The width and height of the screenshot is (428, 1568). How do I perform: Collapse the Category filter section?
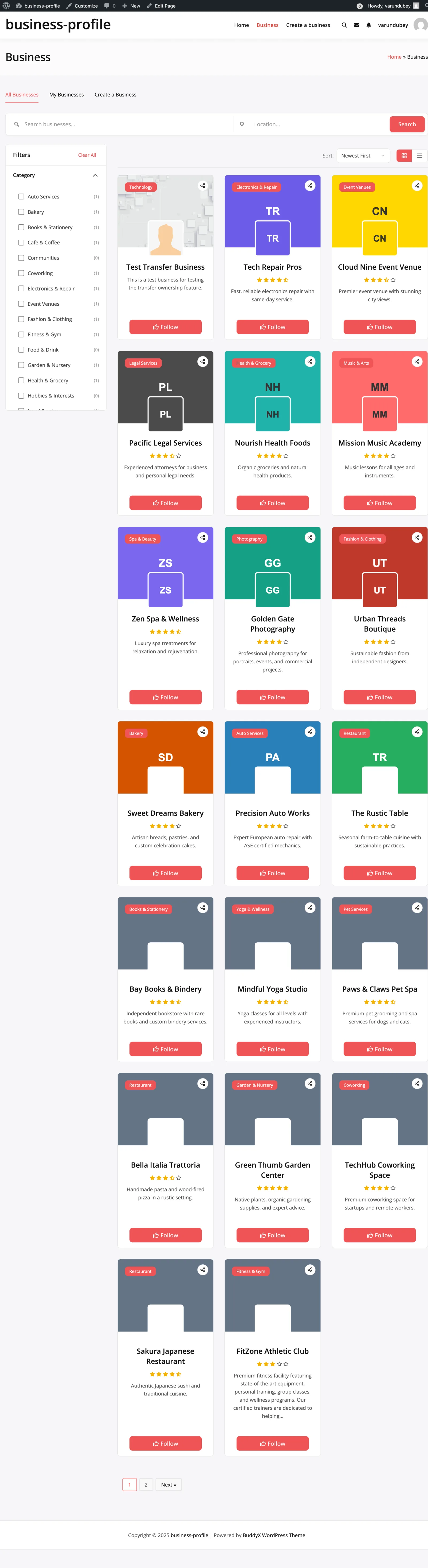(x=95, y=175)
